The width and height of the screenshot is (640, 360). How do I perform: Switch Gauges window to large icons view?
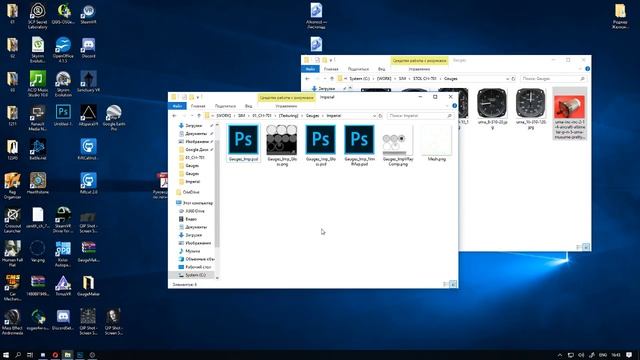click(586, 247)
